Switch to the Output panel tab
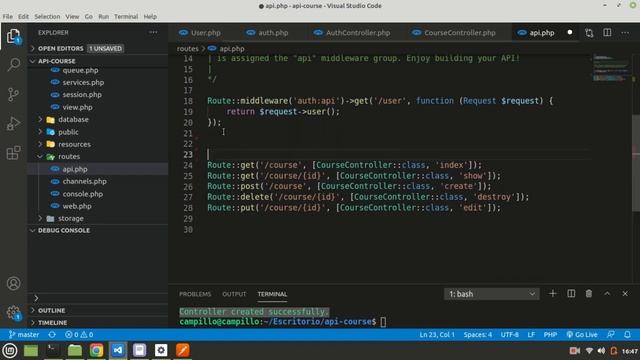 [234, 294]
